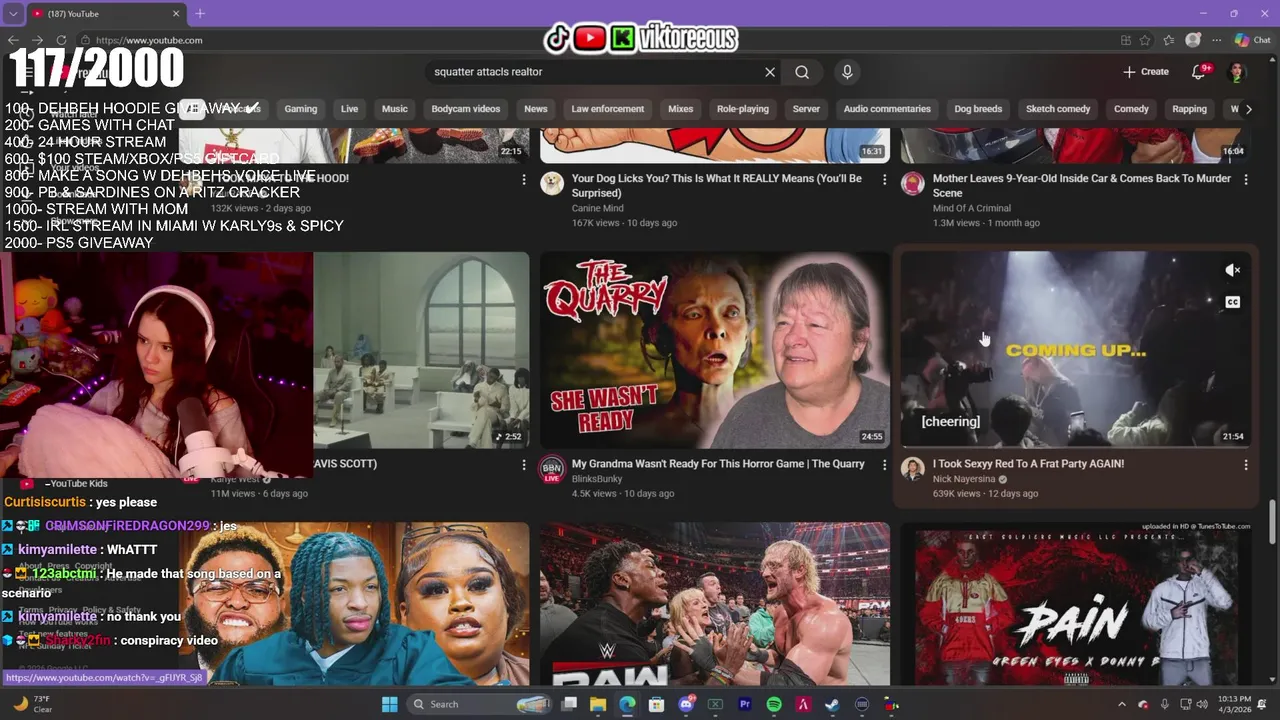The height and width of the screenshot is (720, 1280).
Task: Select the Live filter chip
Action: coord(349,109)
